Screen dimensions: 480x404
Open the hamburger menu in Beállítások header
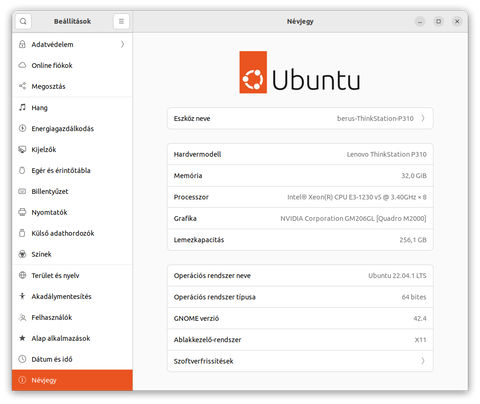(121, 21)
